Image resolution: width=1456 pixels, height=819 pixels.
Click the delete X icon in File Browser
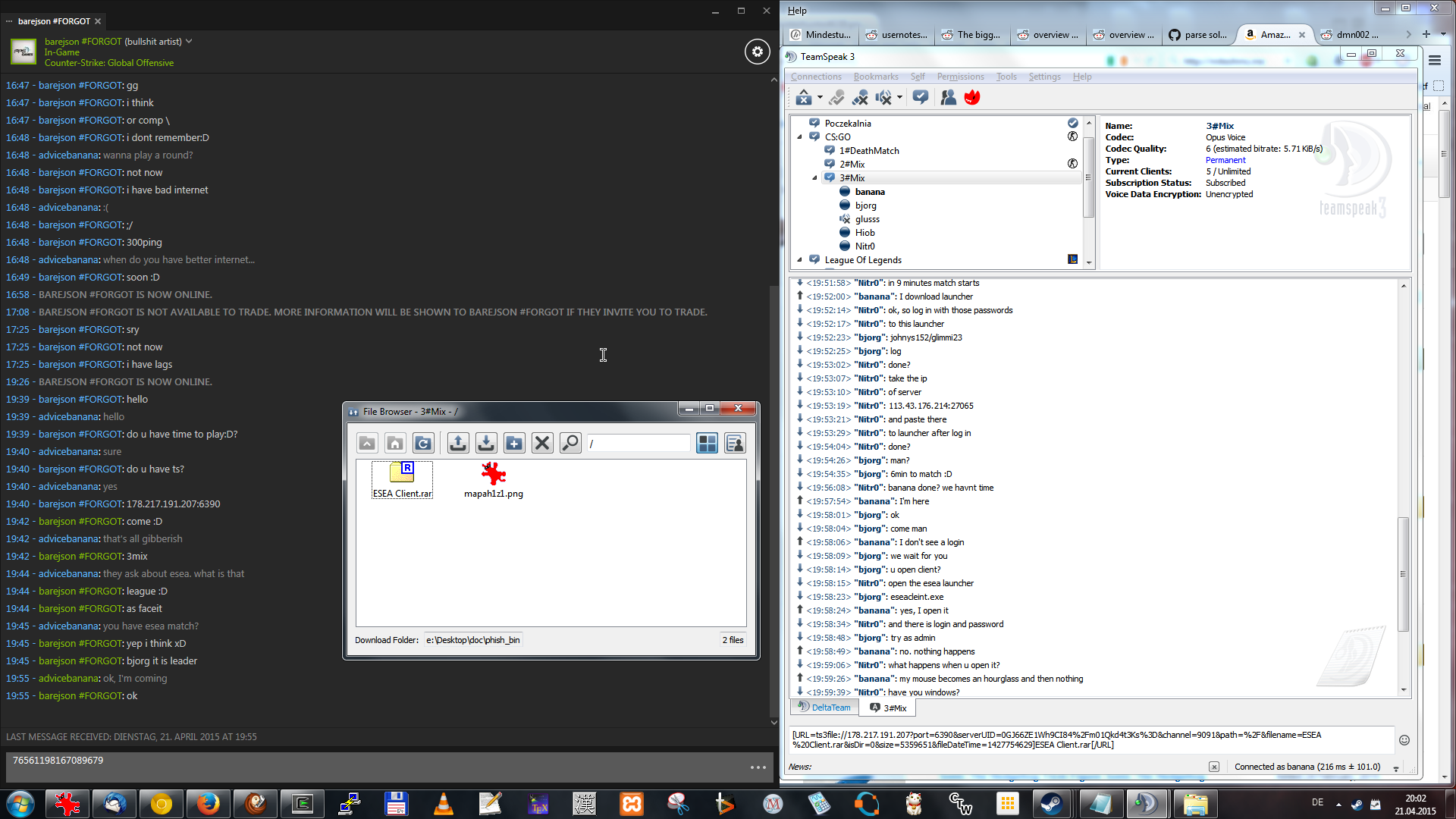click(542, 443)
